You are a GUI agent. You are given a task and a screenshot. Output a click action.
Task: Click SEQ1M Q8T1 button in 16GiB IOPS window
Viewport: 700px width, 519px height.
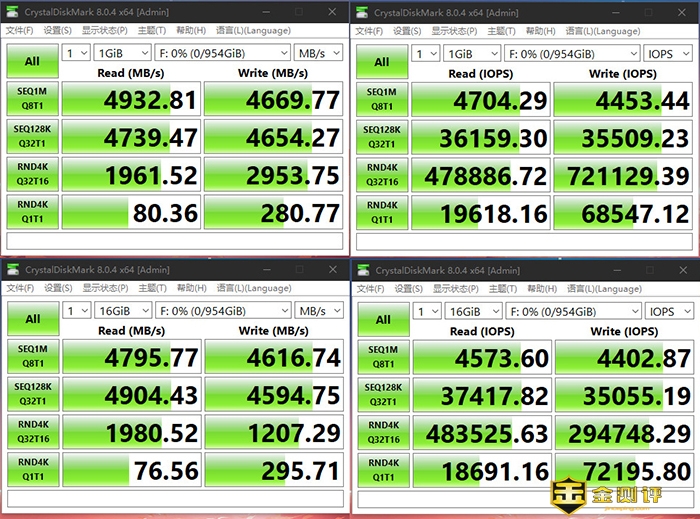[x=383, y=357]
